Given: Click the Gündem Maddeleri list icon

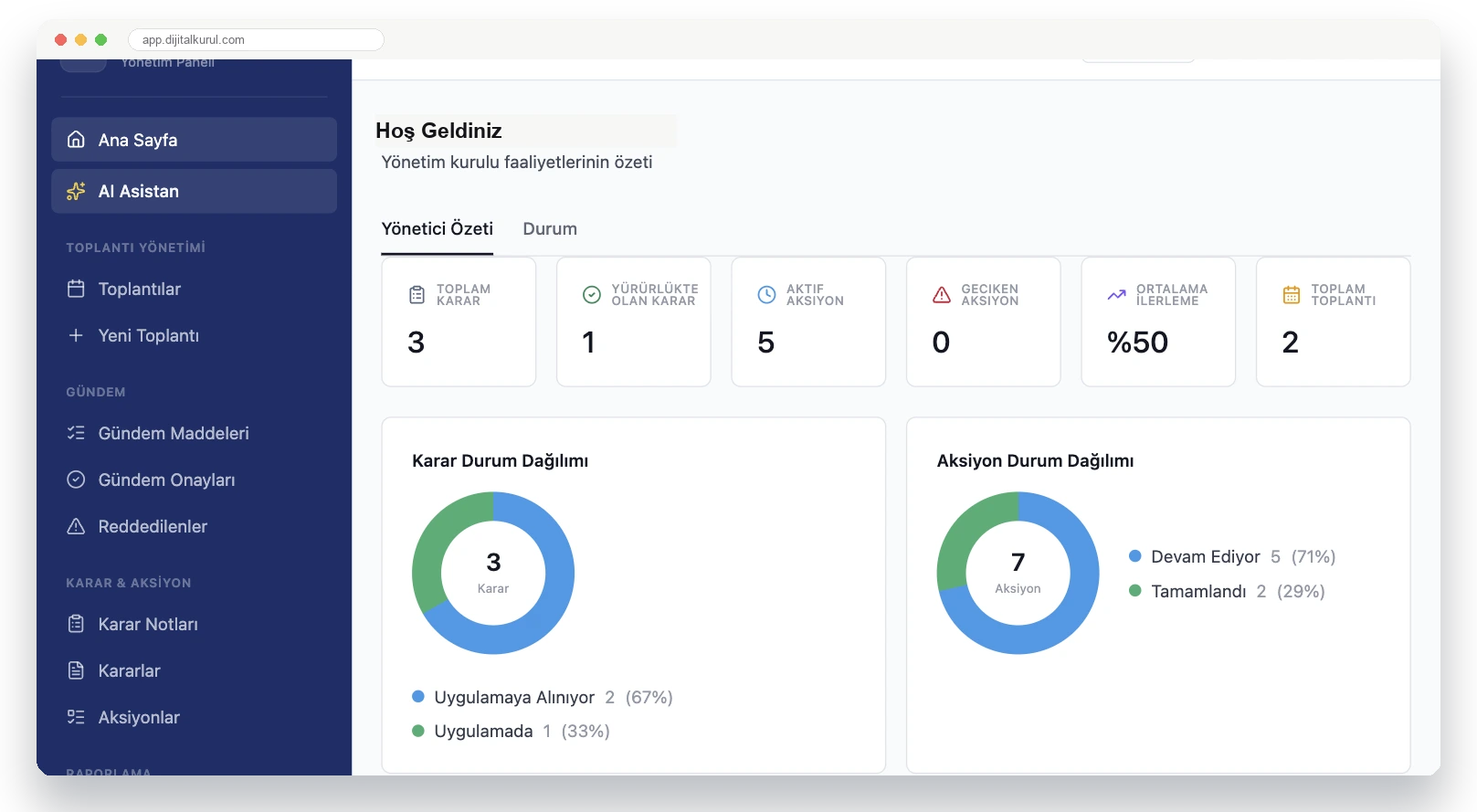Looking at the screenshot, I should [76, 433].
